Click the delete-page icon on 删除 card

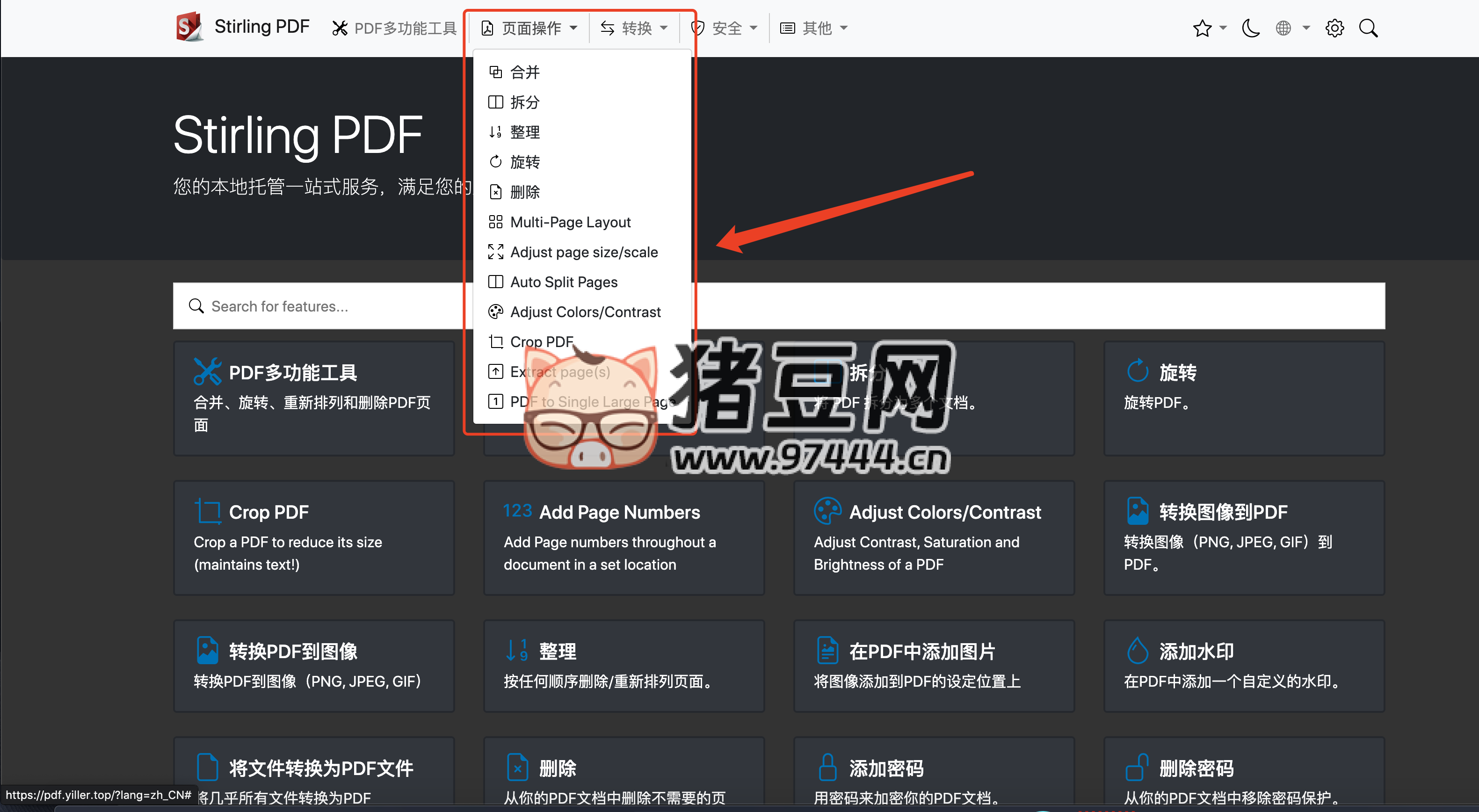tap(517, 767)
